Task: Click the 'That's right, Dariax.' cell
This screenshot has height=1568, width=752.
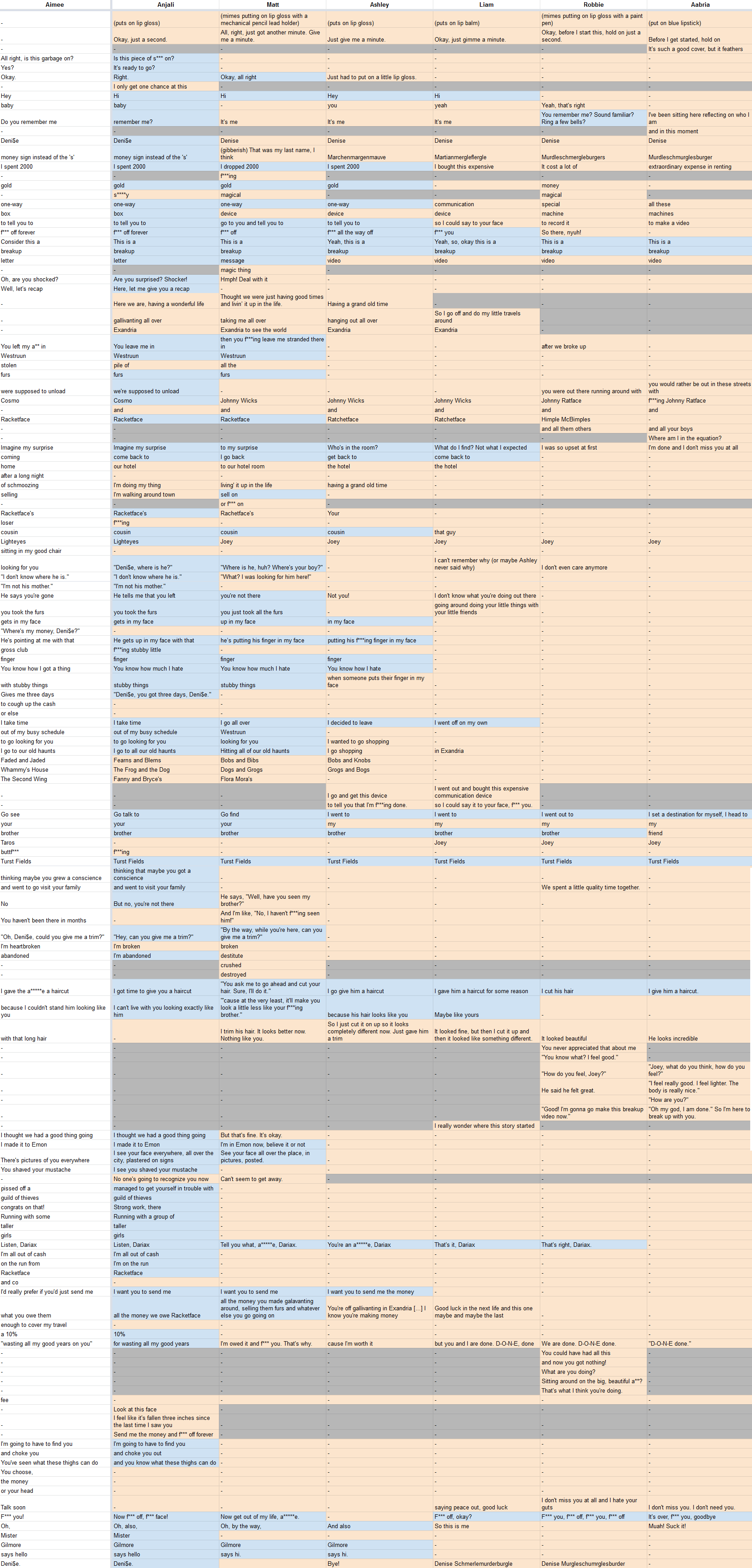Action: click(x=594, y=1245)
